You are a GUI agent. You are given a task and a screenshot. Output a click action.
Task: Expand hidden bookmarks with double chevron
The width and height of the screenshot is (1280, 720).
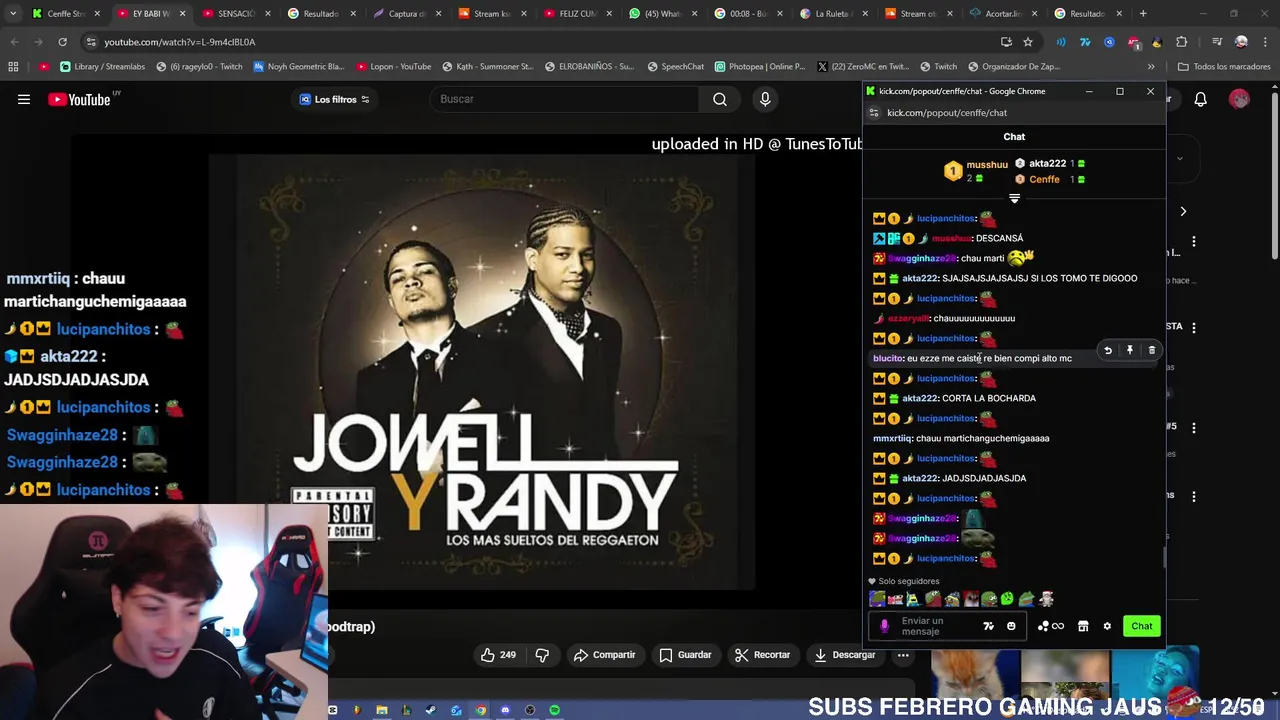point(1151,67)
